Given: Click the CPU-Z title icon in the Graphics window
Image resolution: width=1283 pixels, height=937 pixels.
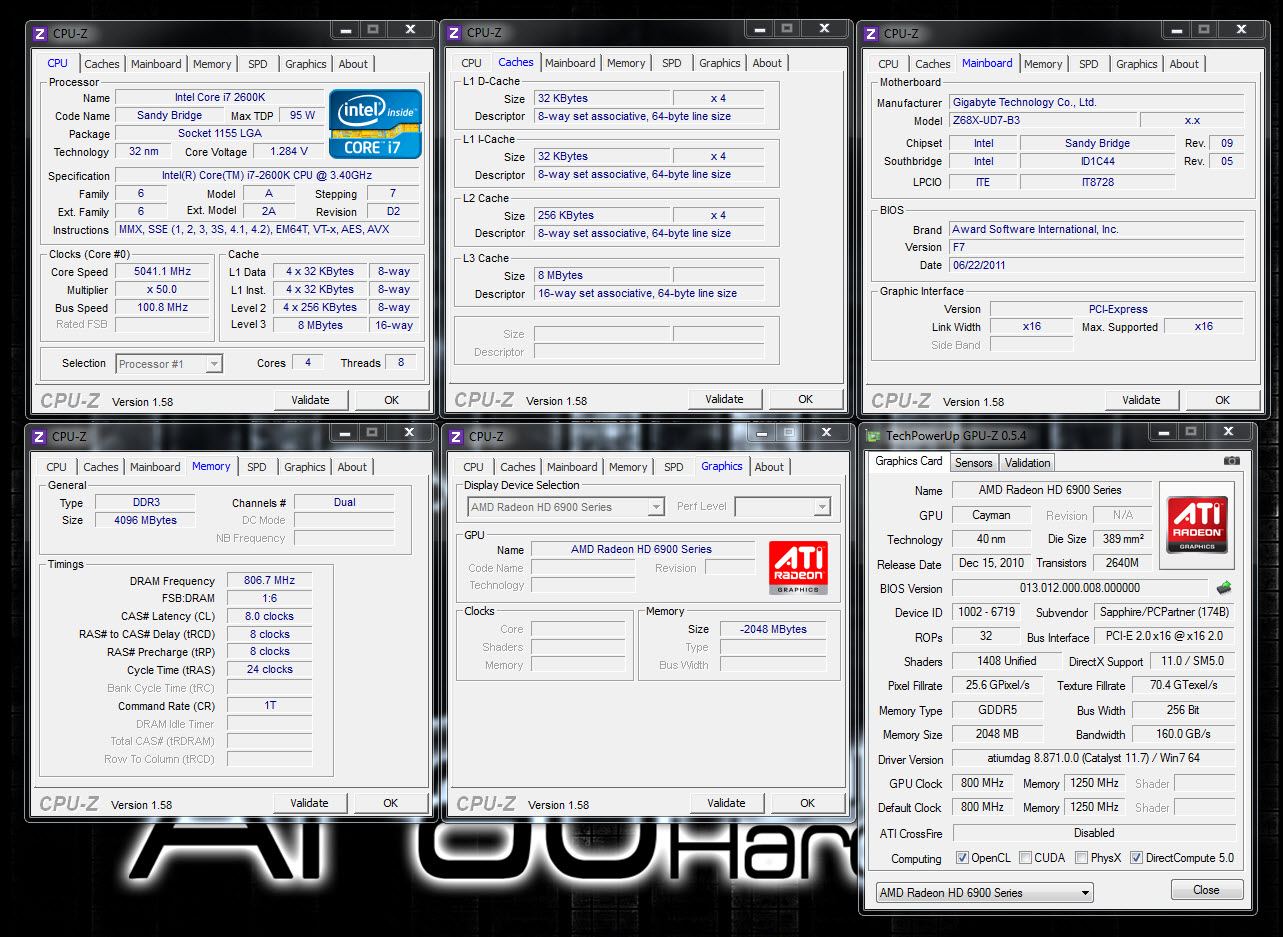Looking at the screenshot, I should [456, 436].
